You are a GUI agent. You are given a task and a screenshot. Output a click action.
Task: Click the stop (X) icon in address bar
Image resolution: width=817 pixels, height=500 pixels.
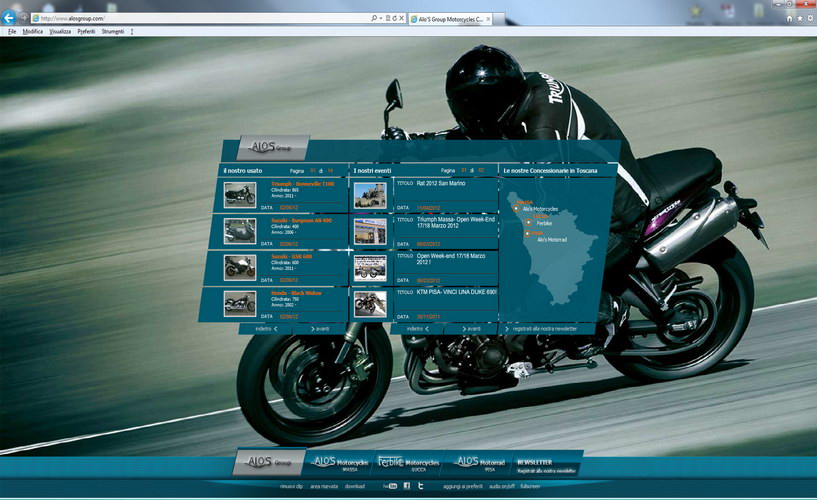click(401, 18)
